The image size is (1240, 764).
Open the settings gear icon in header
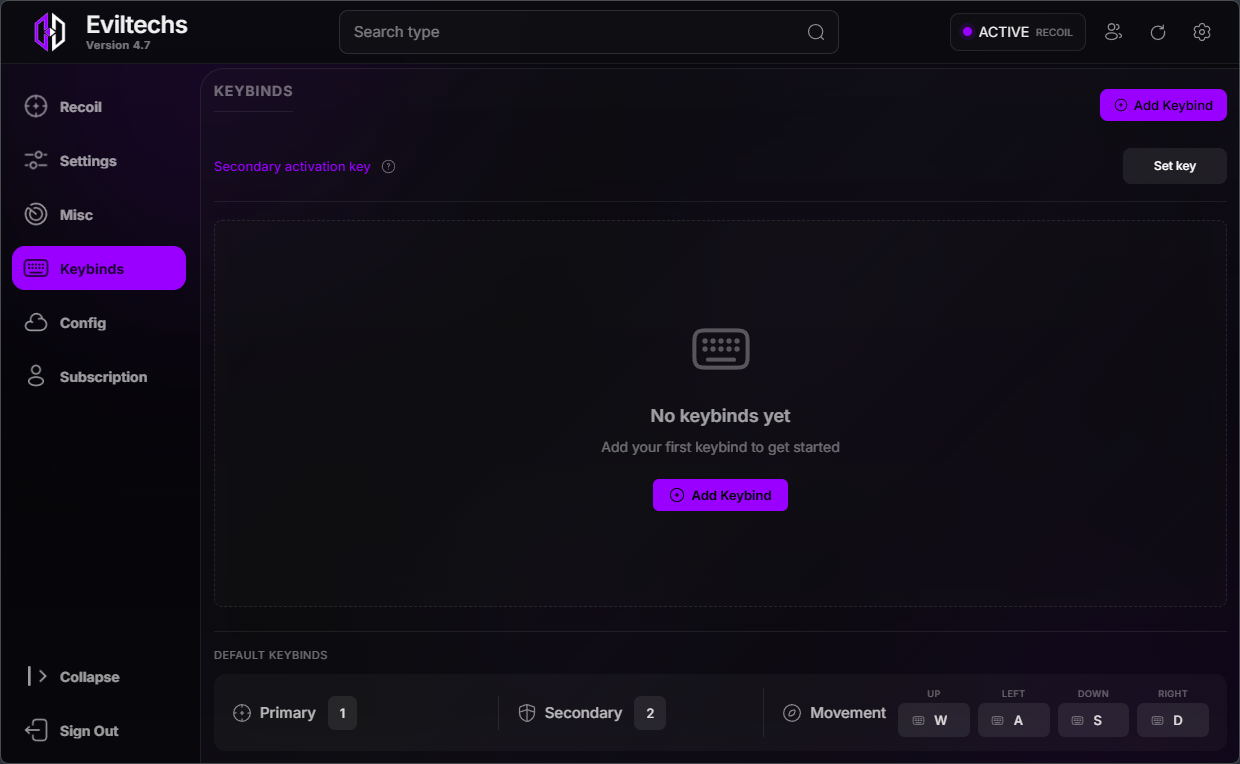coord(1202,32)
